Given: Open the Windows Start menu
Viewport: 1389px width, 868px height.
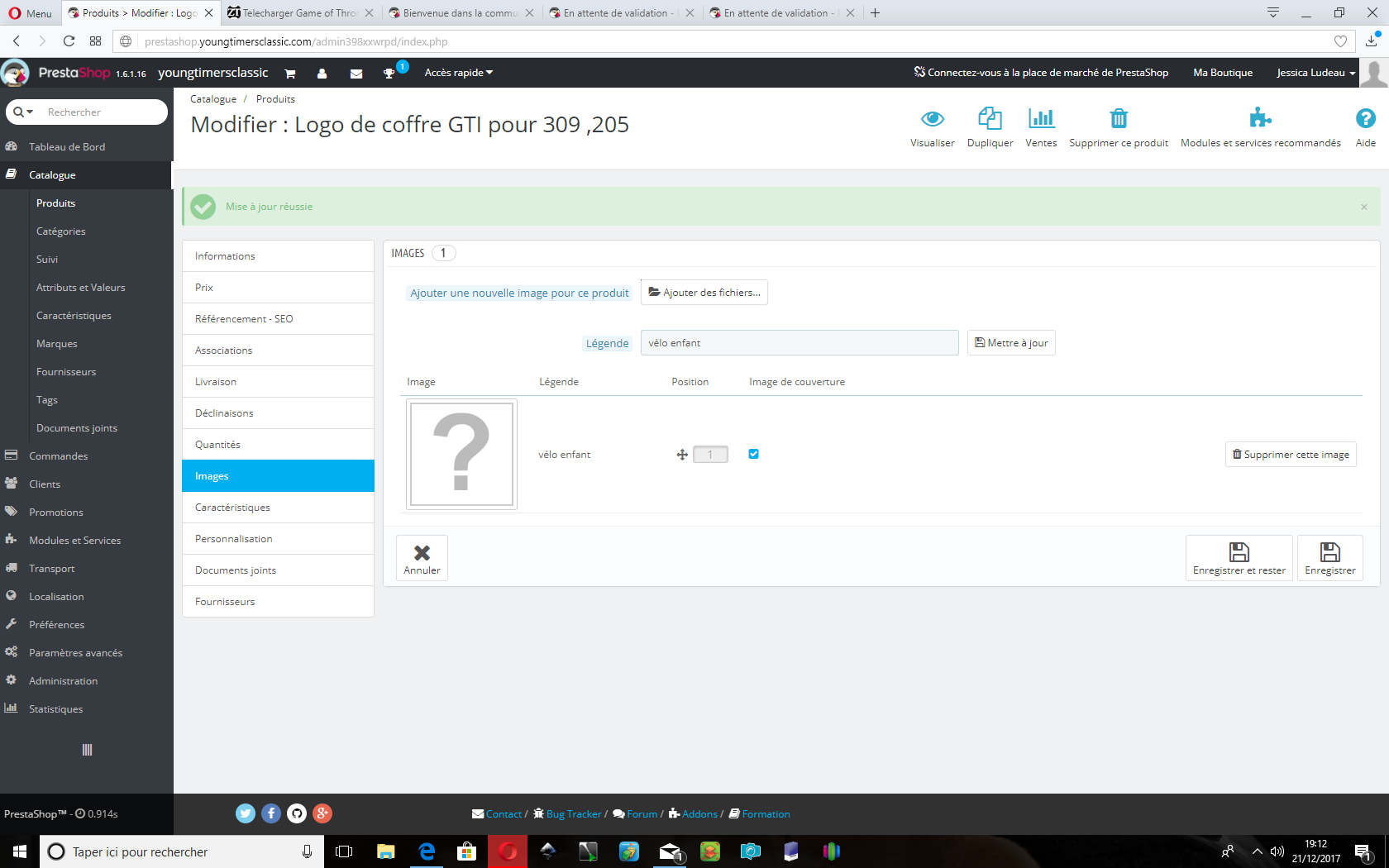Looking at the screenshot, I should pyautogui.click(x=20, y=851).
